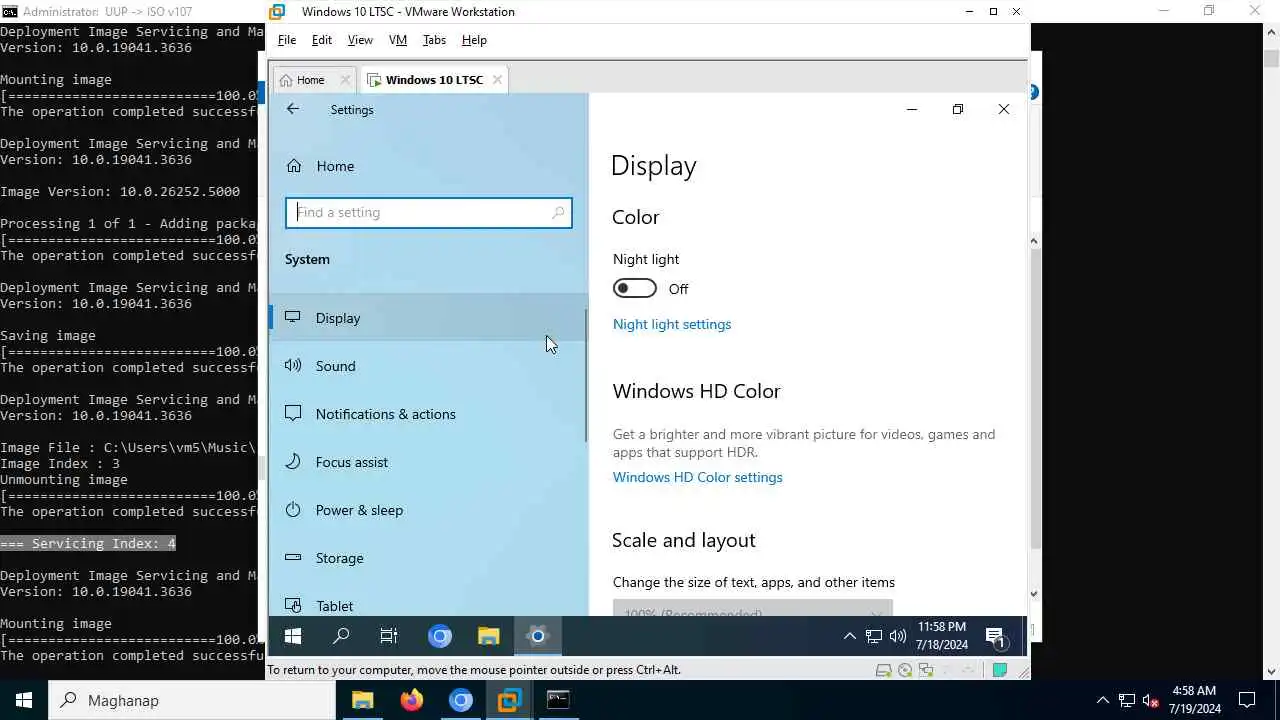Minimize the Settings window
The width and height of the screenshot is (1280, 720).
[x=912, y=109]
